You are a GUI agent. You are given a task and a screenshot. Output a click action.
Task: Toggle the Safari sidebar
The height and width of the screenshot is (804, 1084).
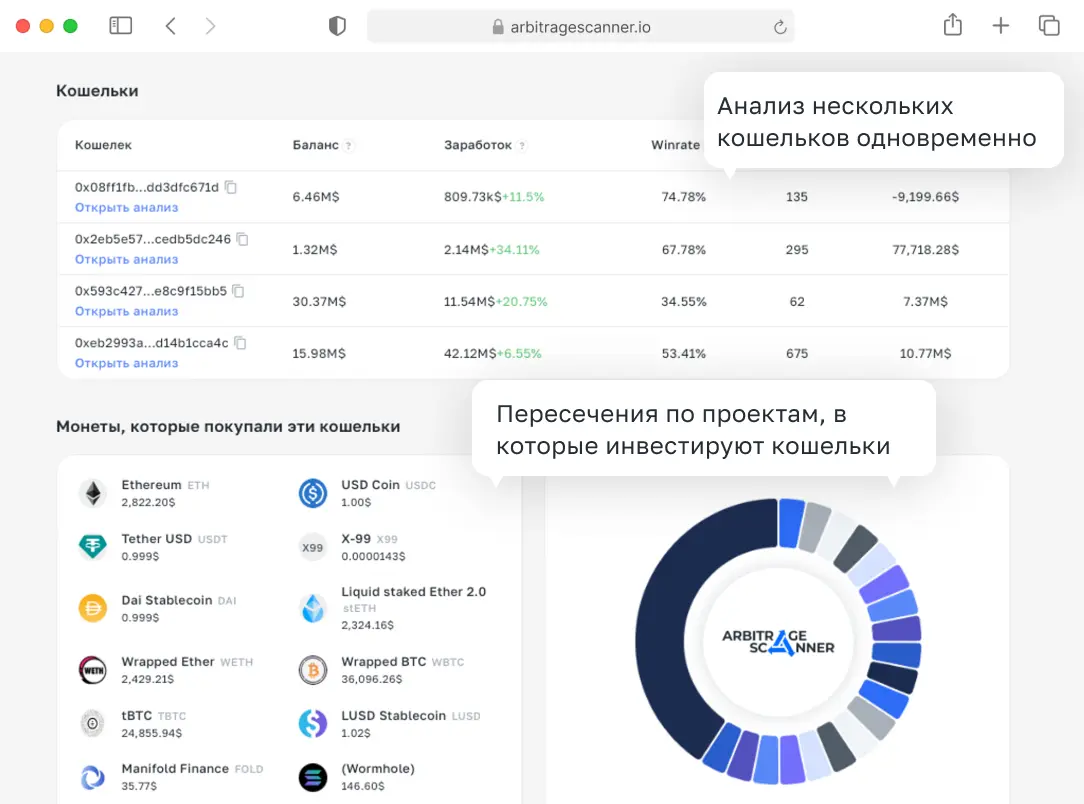[x=120, y=25]
